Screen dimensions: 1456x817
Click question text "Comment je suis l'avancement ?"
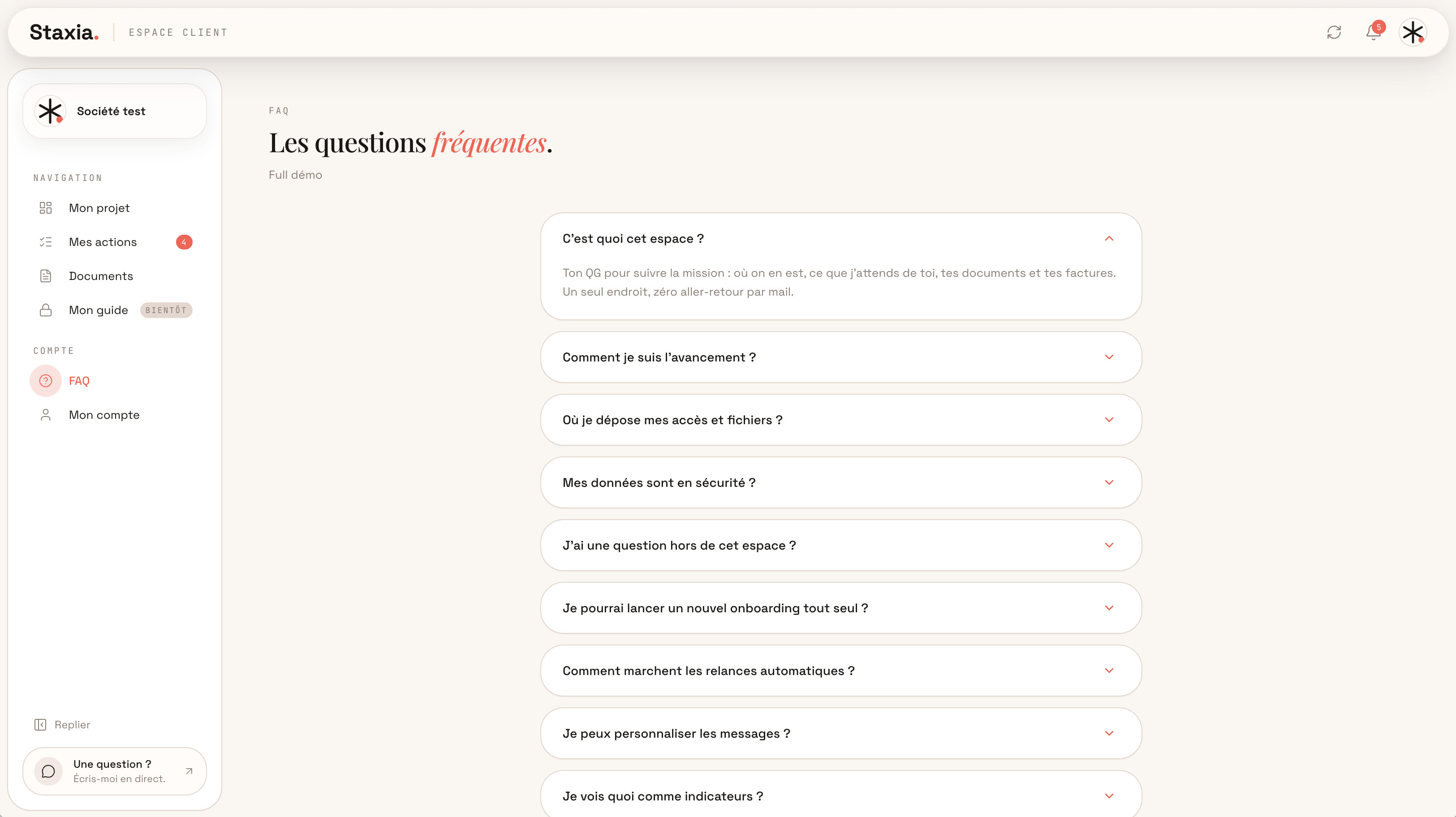659,357
